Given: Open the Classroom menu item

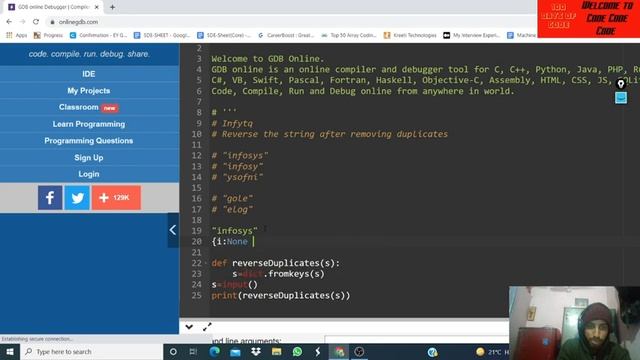Looking at the screenshot, I should (89, 107).
